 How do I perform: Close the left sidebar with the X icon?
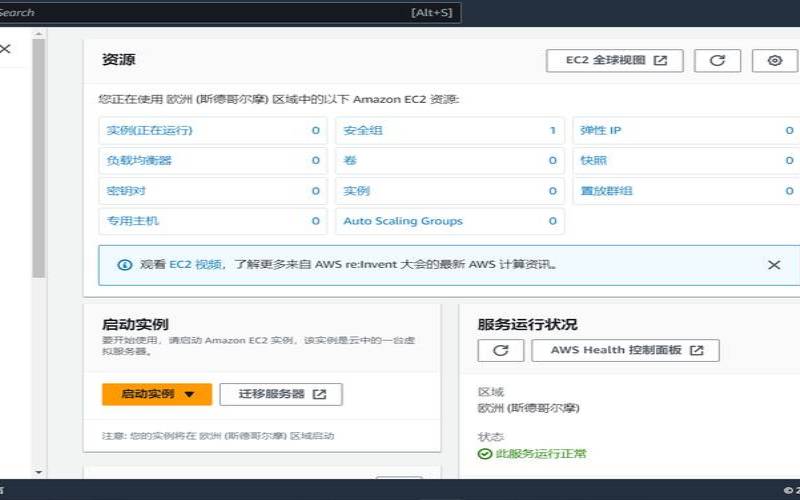pyautogui.click(x=6, y=48)
